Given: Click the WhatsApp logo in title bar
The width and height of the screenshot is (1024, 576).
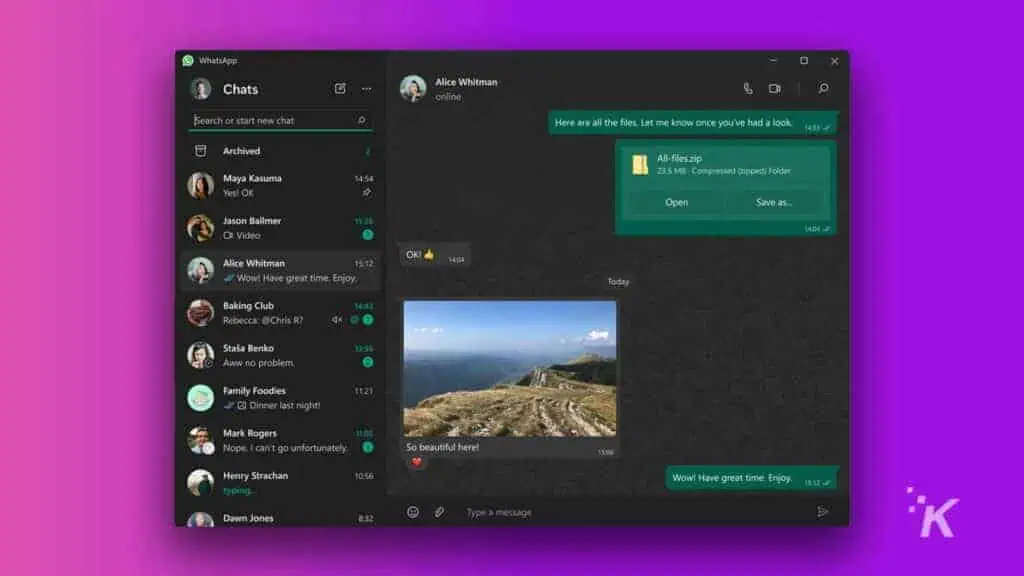Looking at the screenshot, I should (x=188, y=60).
